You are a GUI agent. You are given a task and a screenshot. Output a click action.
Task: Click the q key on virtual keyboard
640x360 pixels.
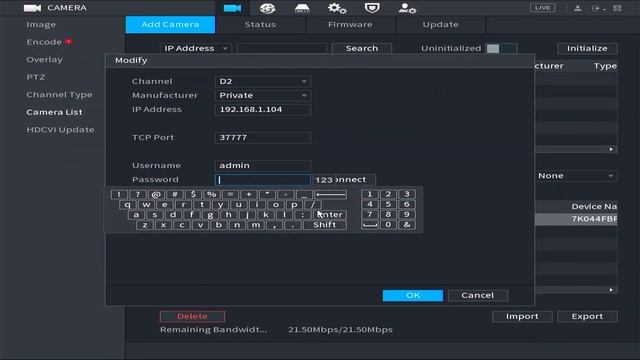click(x=128, y=204)
